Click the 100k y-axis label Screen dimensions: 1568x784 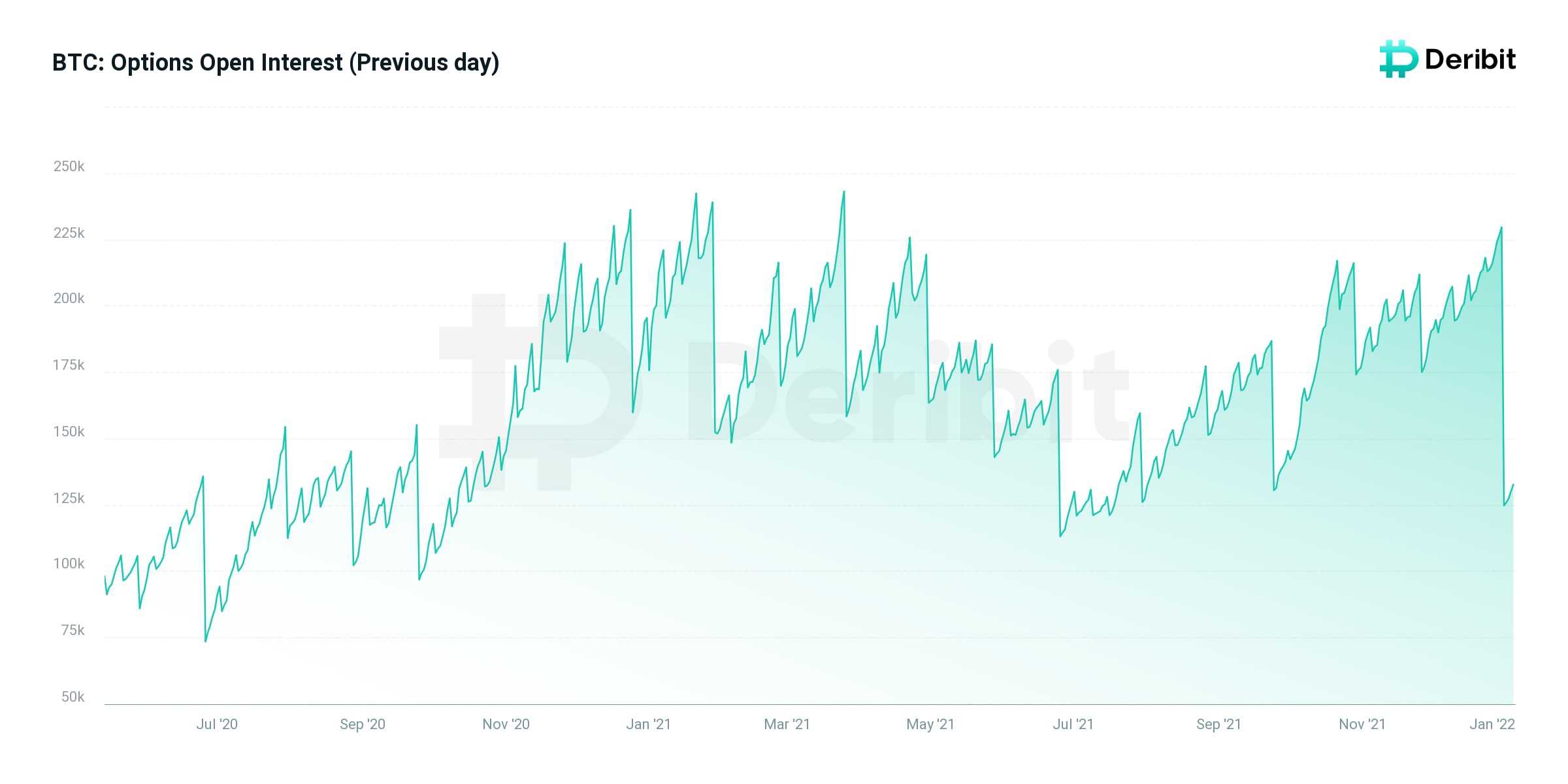click(69, 564)
